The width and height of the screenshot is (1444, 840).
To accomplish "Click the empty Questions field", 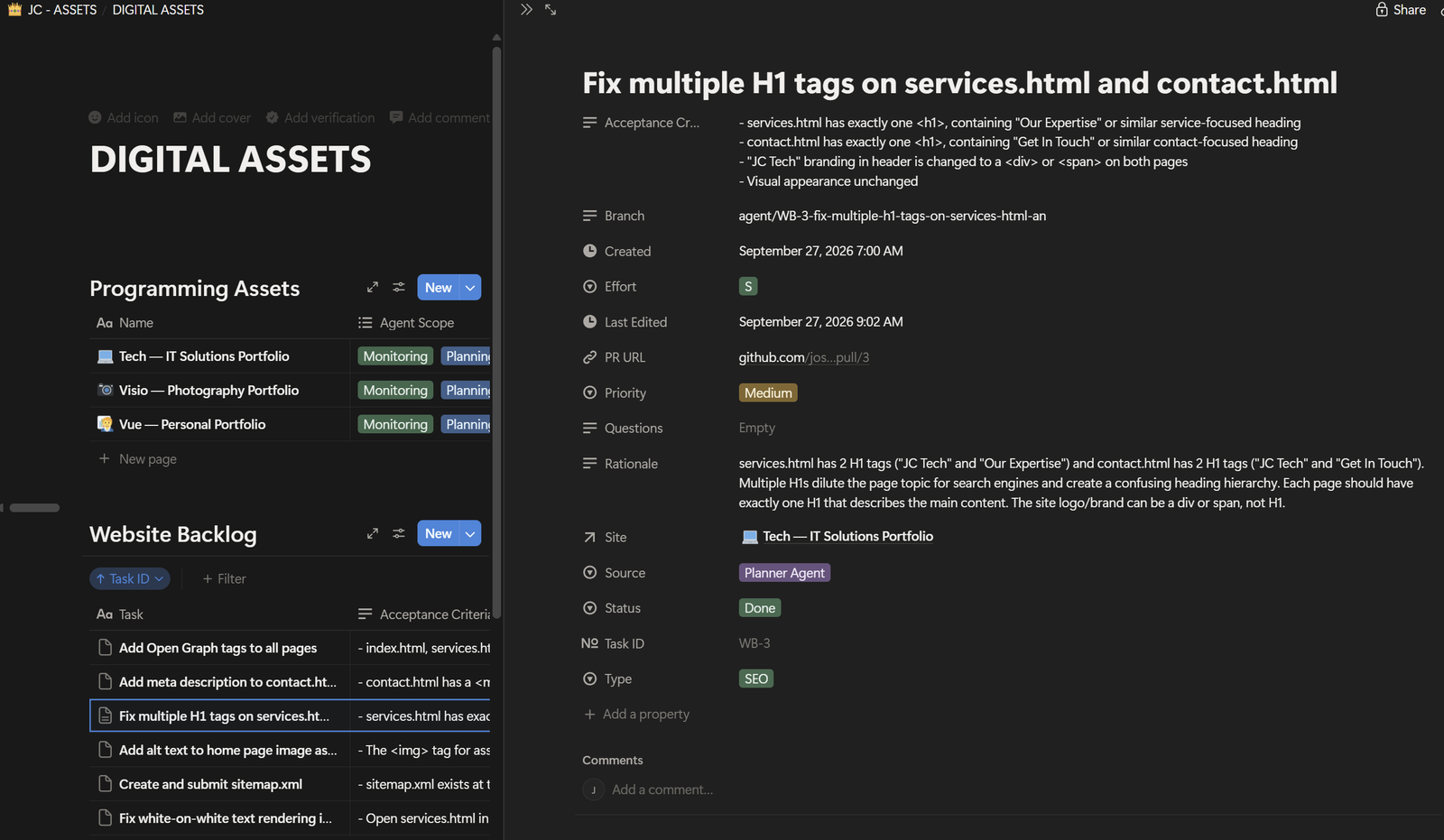I will pos(757,428).
